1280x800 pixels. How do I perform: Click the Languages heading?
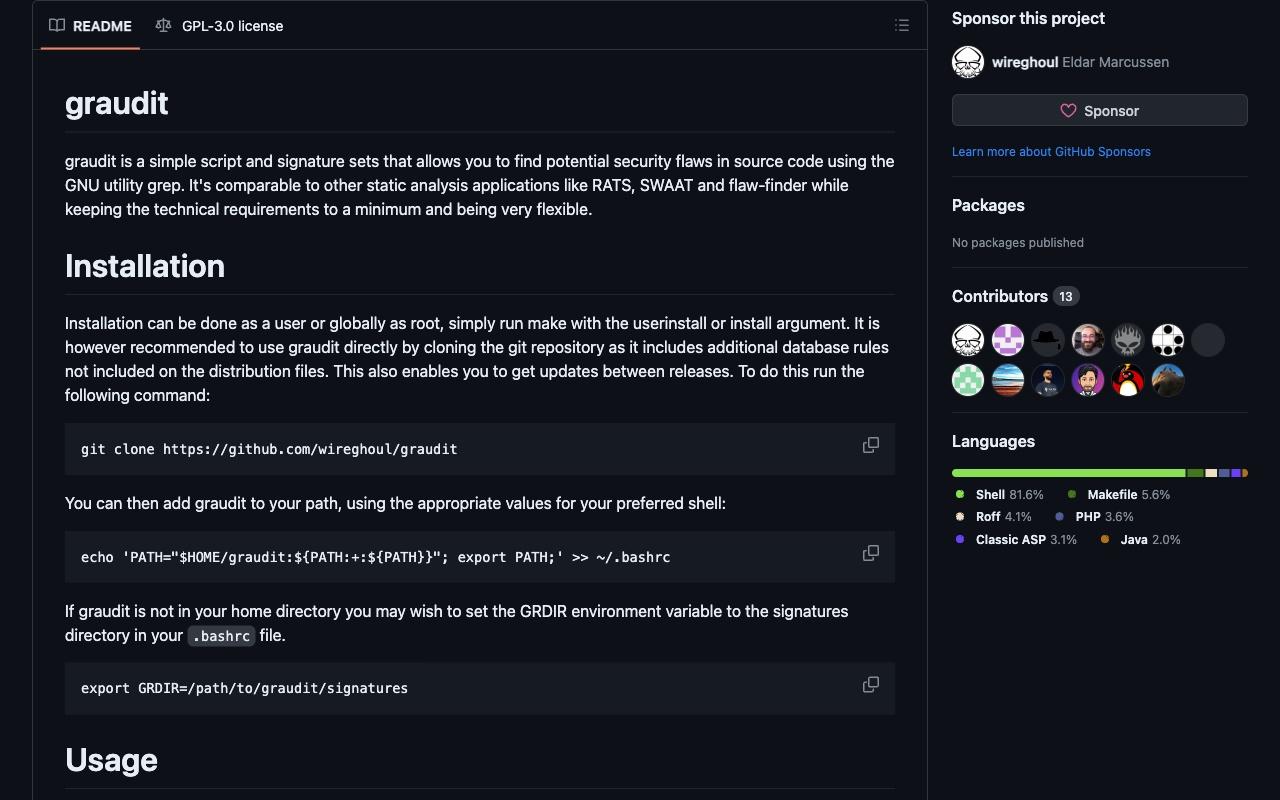(x=993, y=441)
